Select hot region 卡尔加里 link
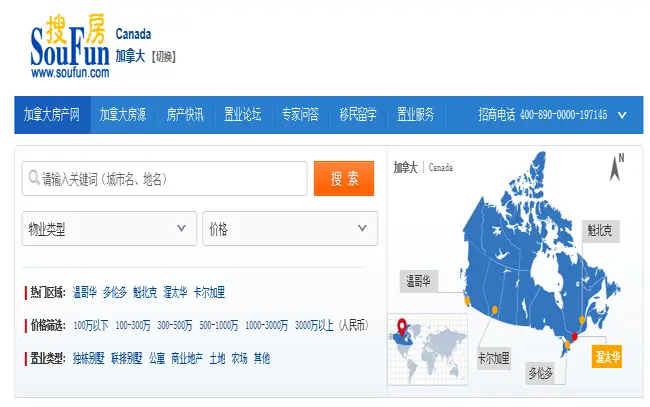Image resolution: width=650 pixels, height=407 pixels. [x=209, y=293]
